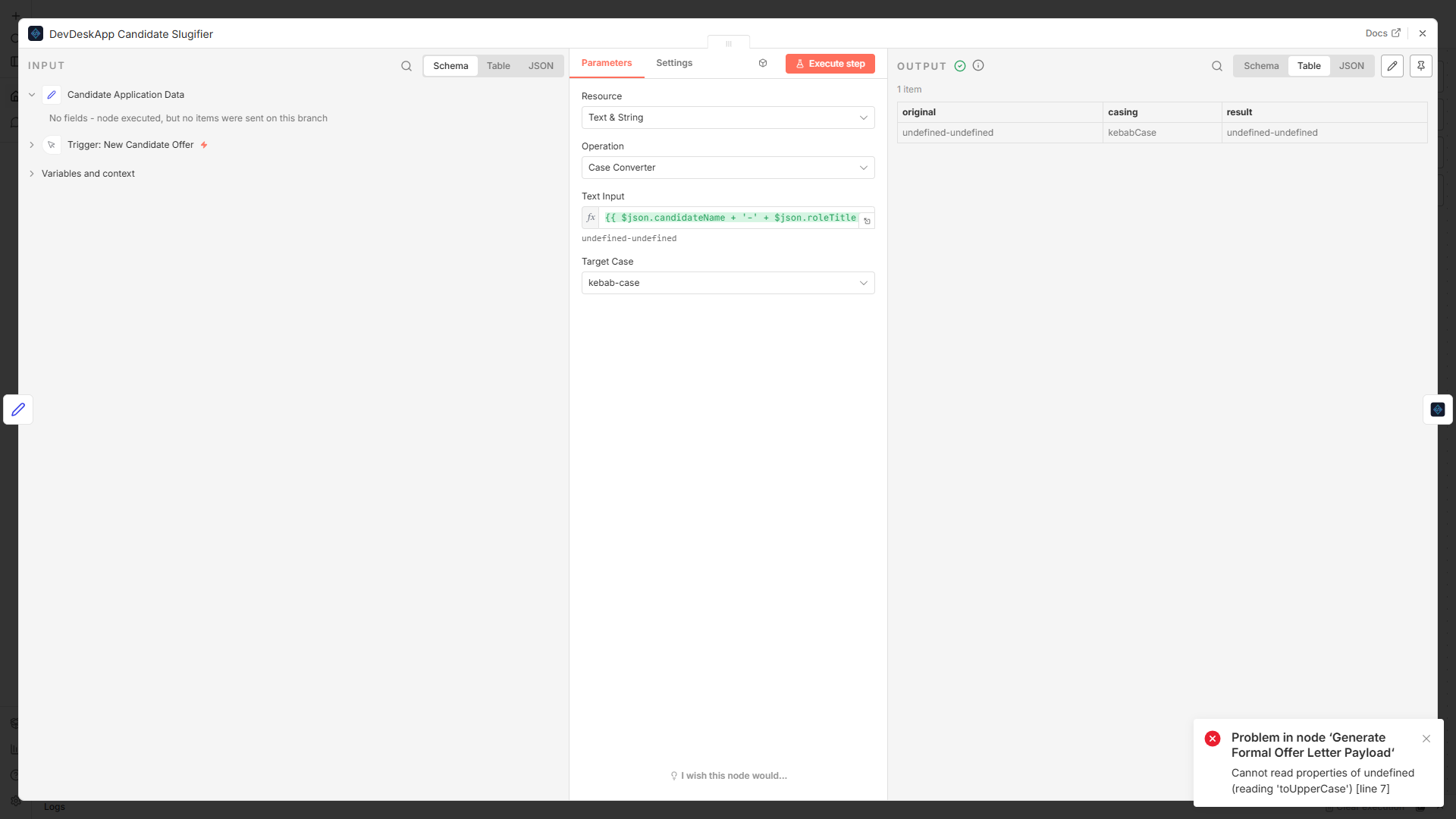Click the Text Input expression field

point(730,218)
